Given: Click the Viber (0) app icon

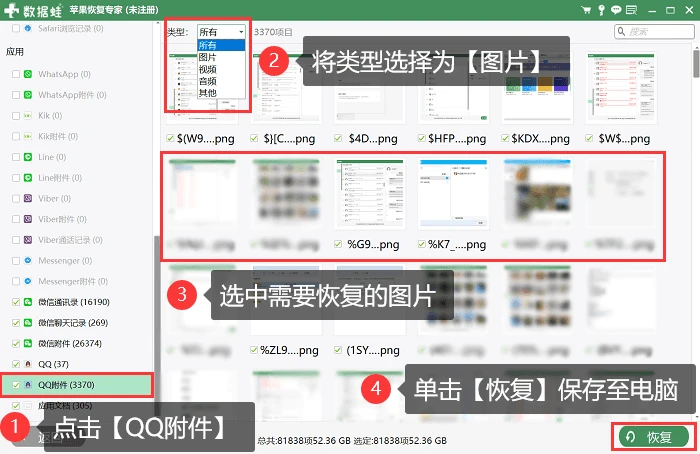Looking at the screenshot, I should coord(28,198).
